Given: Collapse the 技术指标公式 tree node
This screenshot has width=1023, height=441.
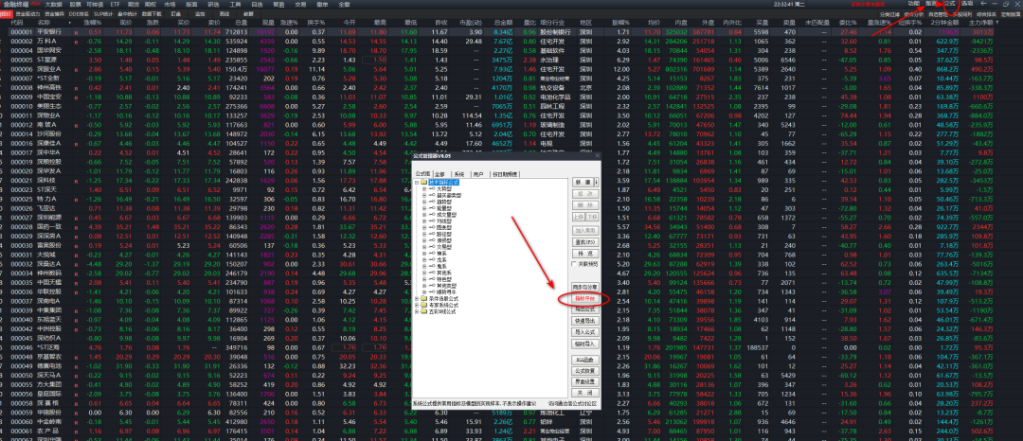Looking at the screenshot, I should click(416, 183).
